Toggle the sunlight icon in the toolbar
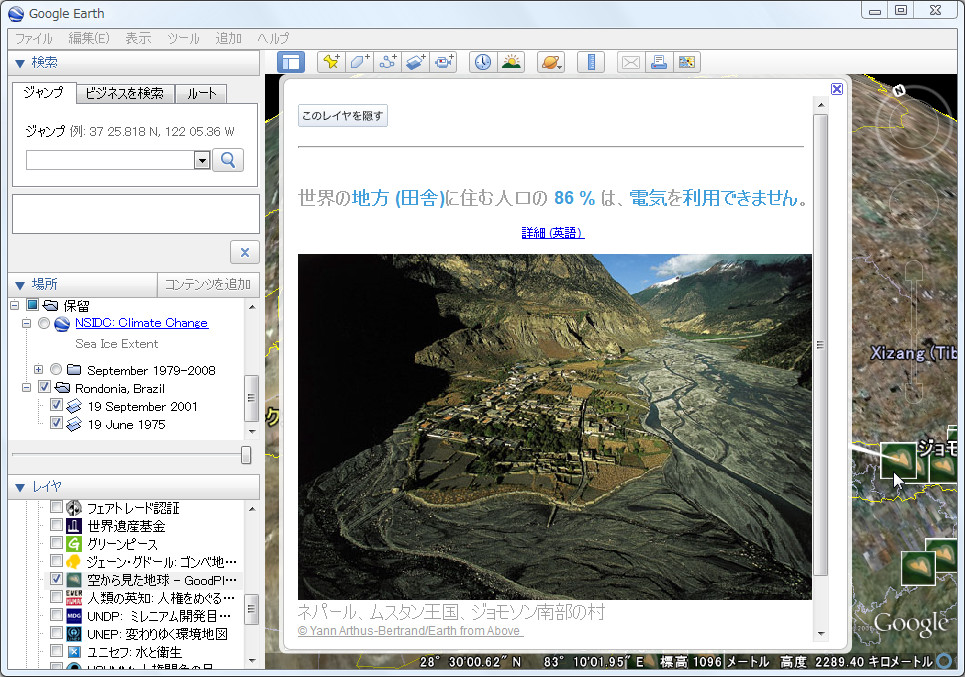 511,62
